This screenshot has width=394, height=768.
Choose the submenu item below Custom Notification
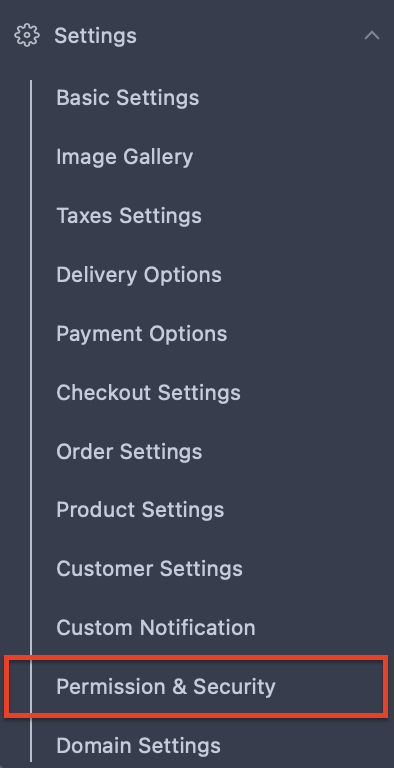166,686
